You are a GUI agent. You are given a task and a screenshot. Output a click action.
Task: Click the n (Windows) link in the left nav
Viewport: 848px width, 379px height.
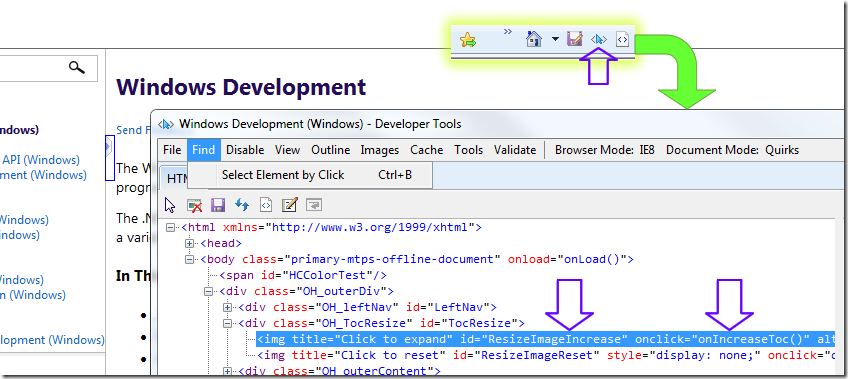point(32,295)
